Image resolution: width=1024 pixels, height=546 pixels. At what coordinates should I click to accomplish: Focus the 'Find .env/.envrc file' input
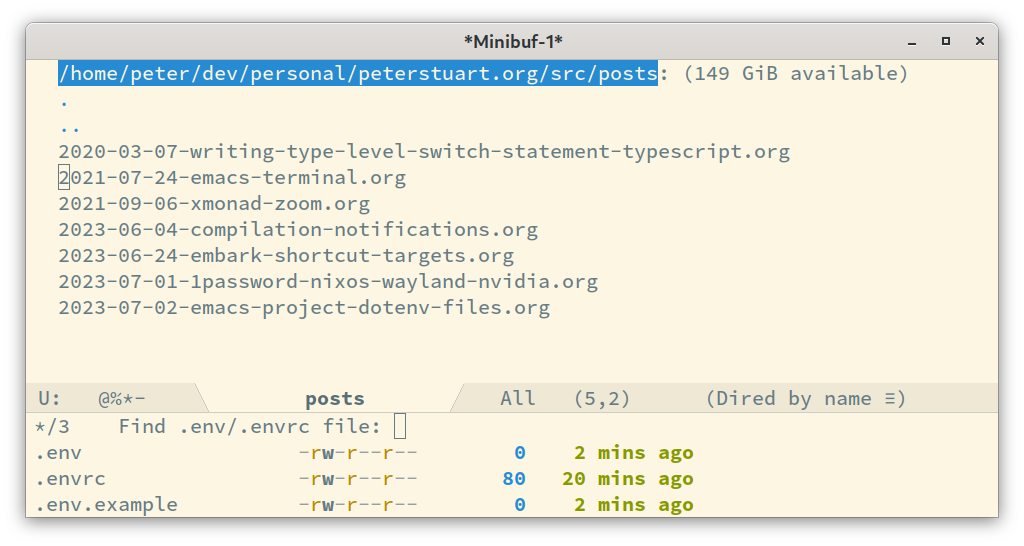click(400, 426)
